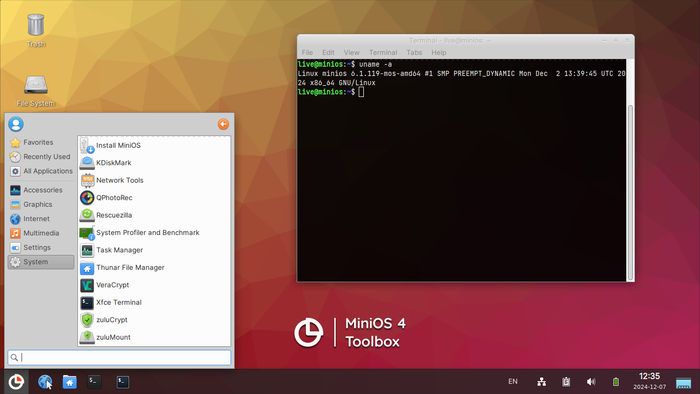Select the Favorites category
700x394 pixels.
[41, 142]
